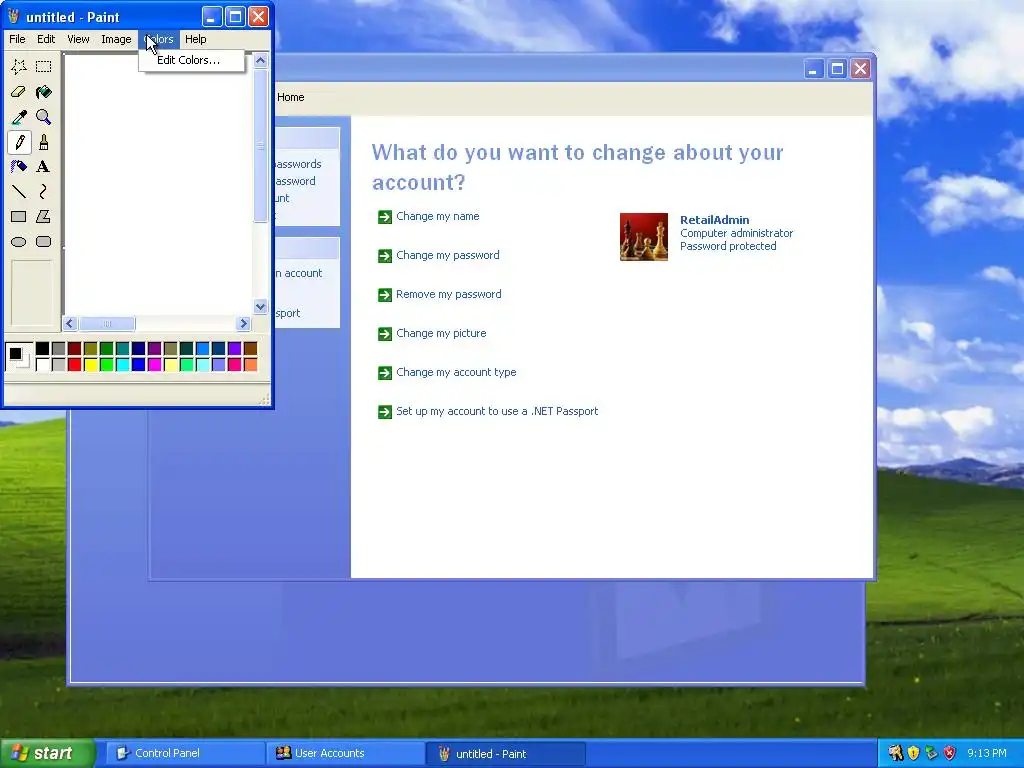This screenshot has height=768, width=1024.
Task: Maximize the User Accounts window
Action: 837,69
